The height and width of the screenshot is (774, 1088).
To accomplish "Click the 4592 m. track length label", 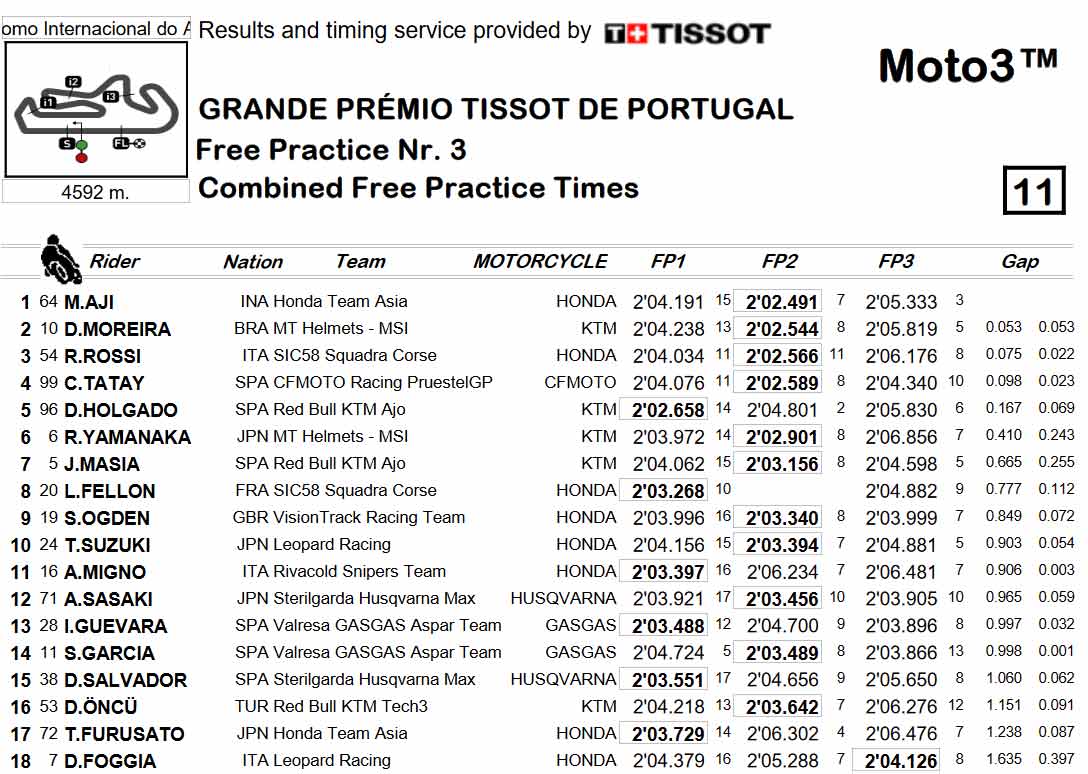I will (95, 192).
